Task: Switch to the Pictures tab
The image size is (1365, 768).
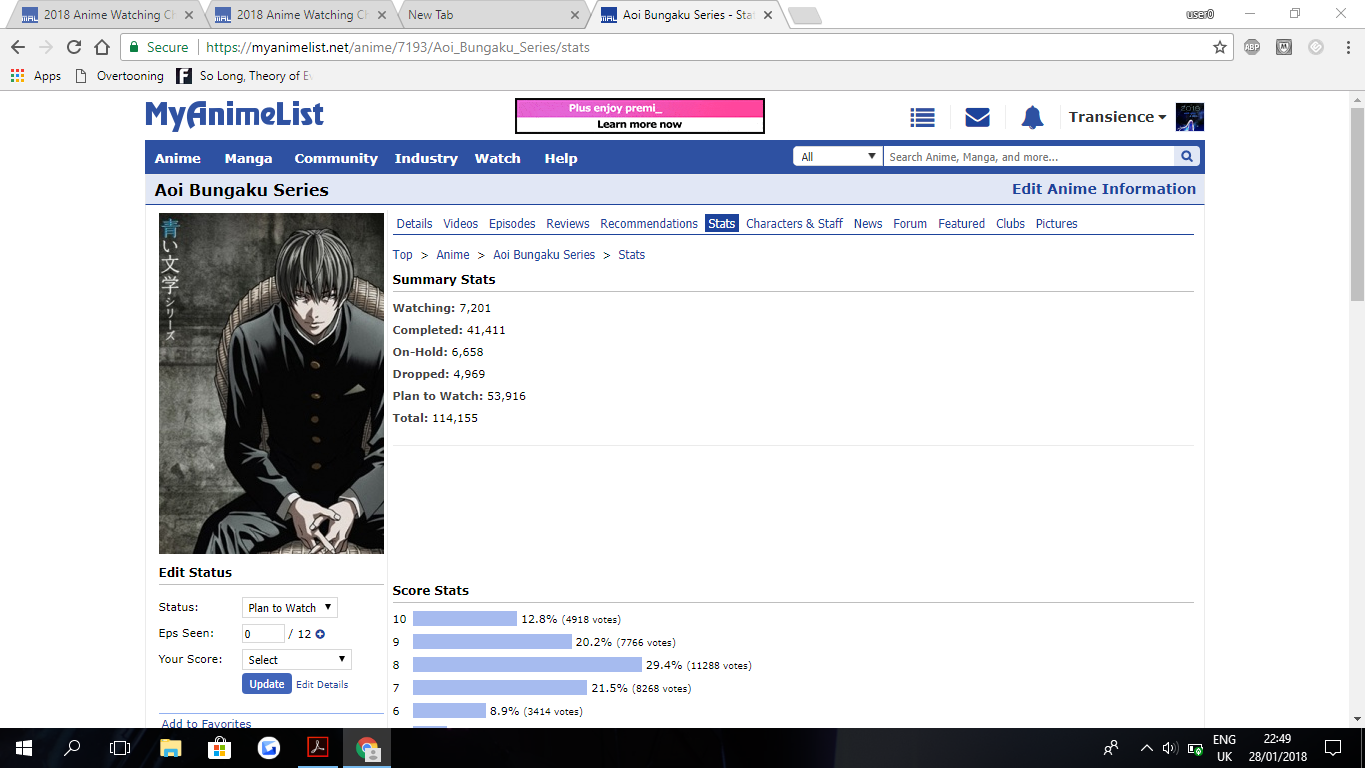Action: point(1057,224)
